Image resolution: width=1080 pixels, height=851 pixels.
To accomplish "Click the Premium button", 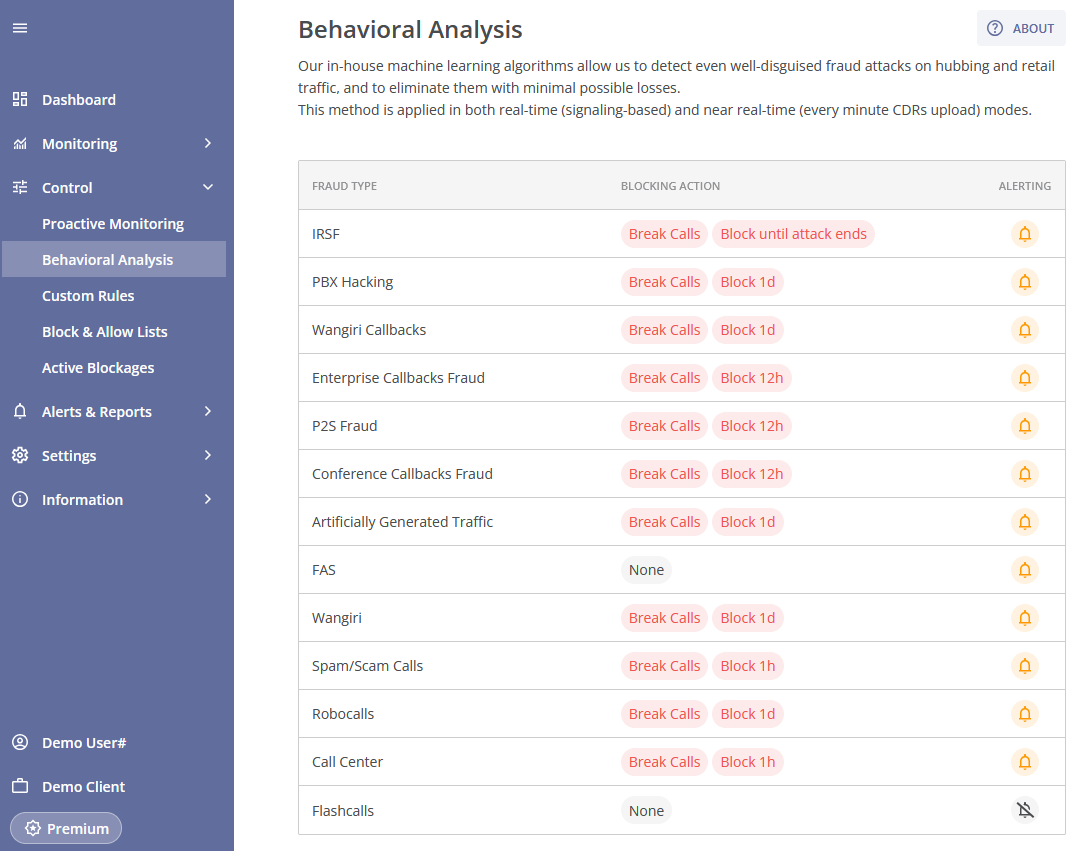I will [x=65, y=828].
